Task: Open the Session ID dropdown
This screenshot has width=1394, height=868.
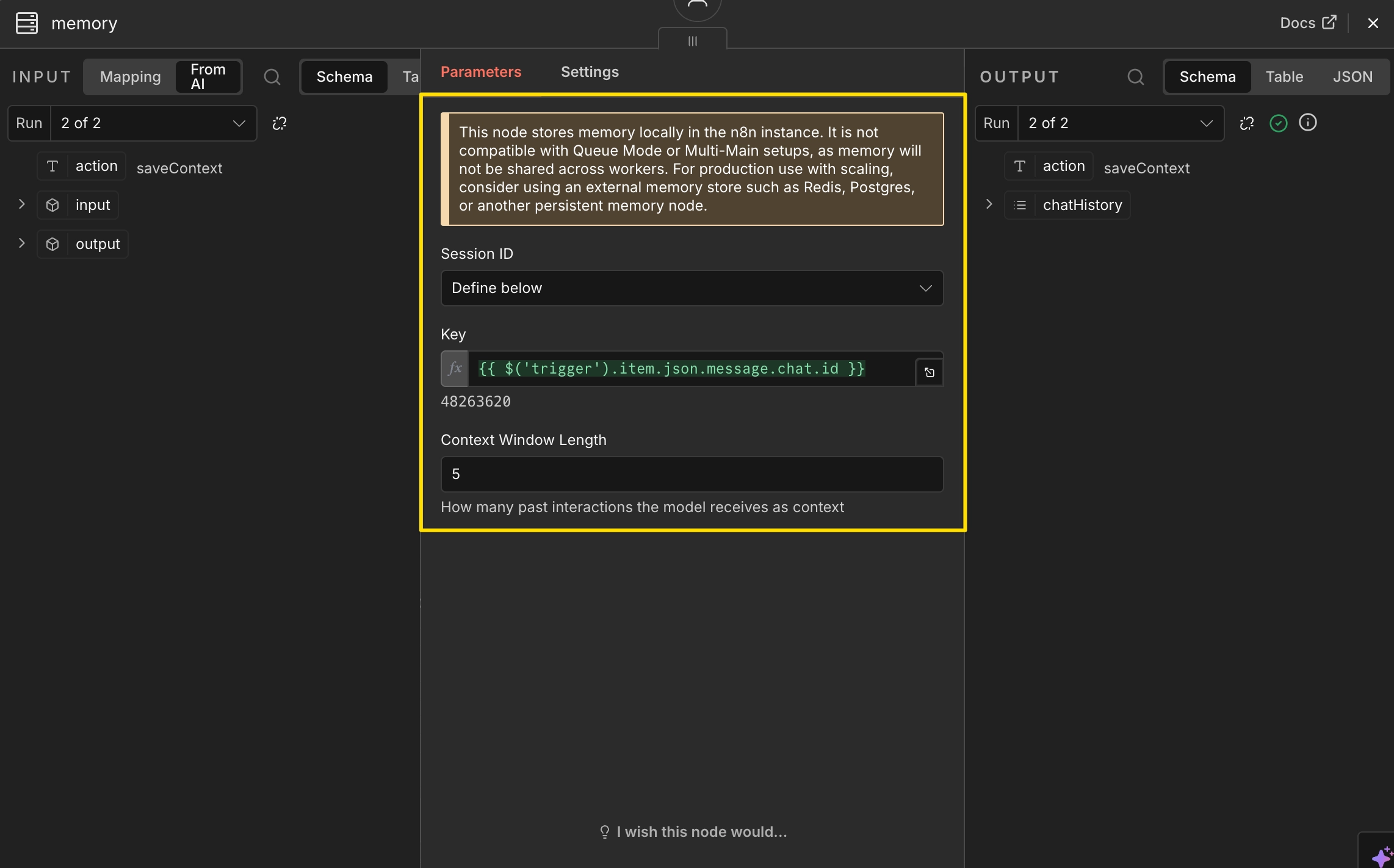Action: [x=692, y=288]
